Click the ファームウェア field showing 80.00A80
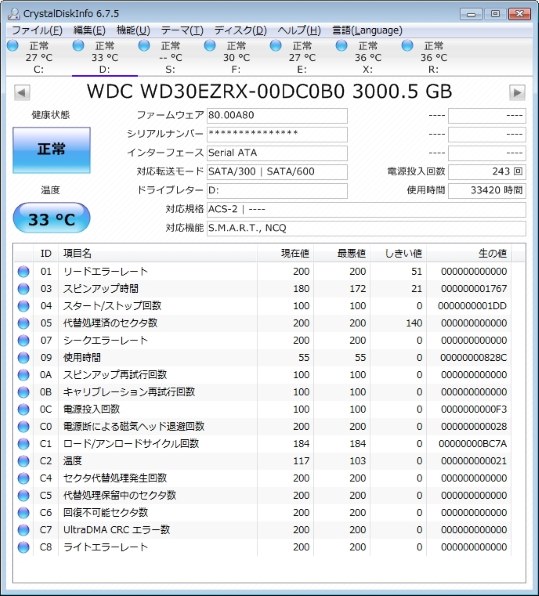539x596 pixels. click(277, 116)
